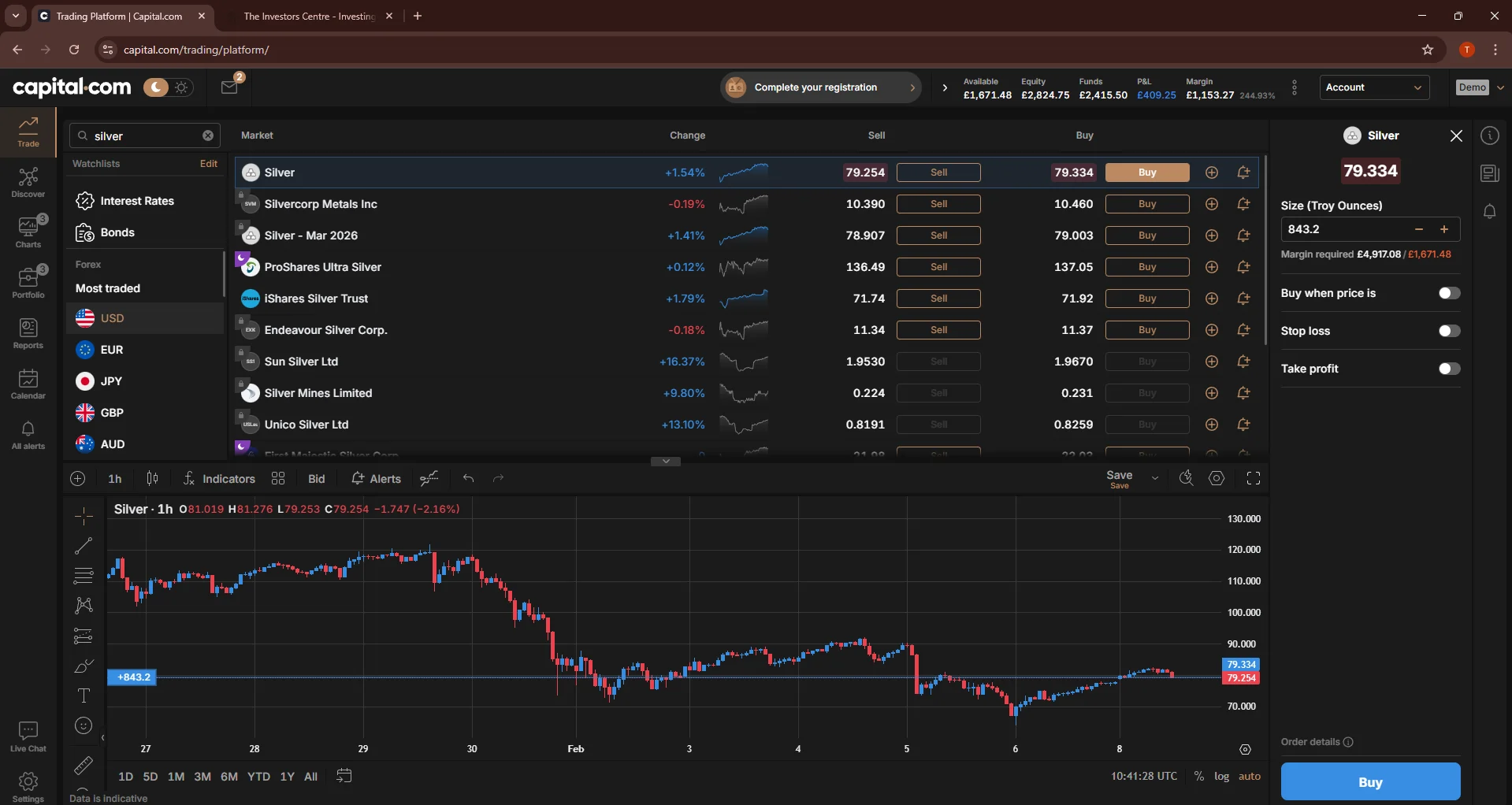Select the measure ruler tool
Image resolution: width=1512 pixels, height=805 pixels.
[x=84, y=765]
